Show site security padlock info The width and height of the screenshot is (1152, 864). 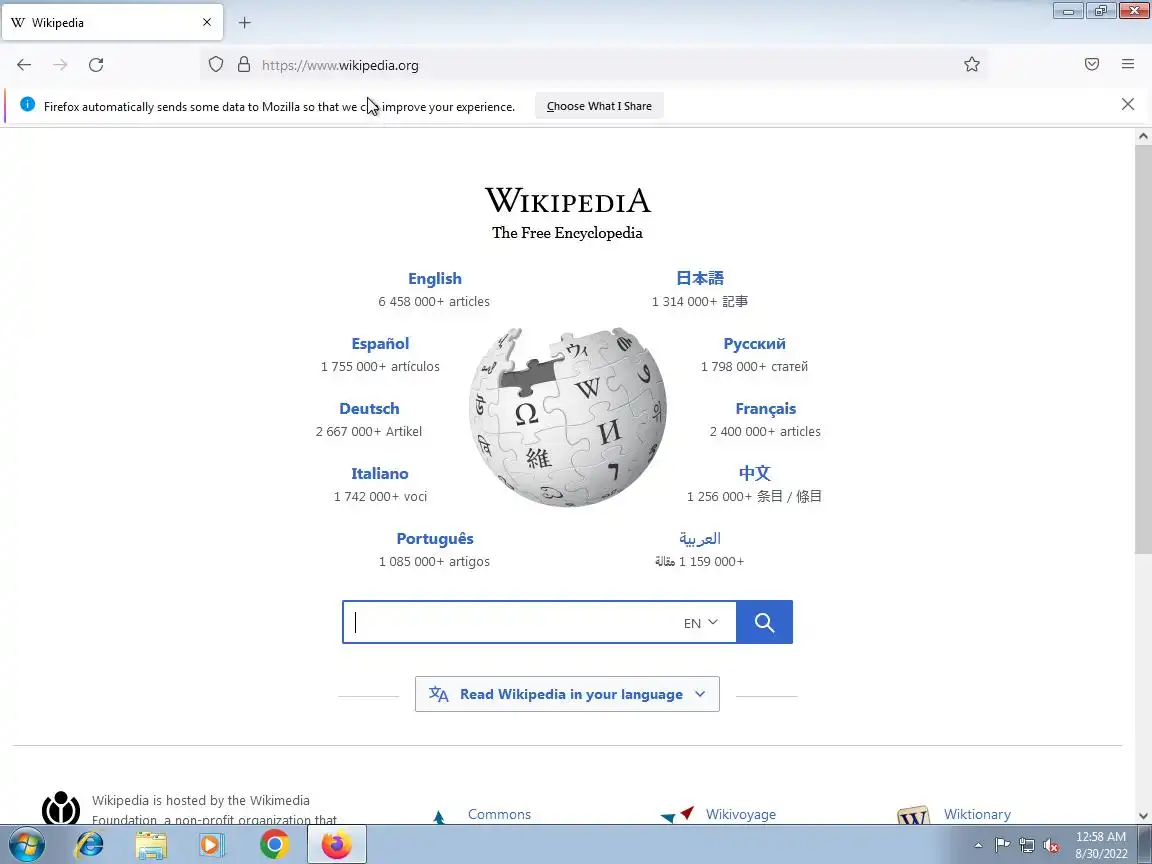pos(244,65)
